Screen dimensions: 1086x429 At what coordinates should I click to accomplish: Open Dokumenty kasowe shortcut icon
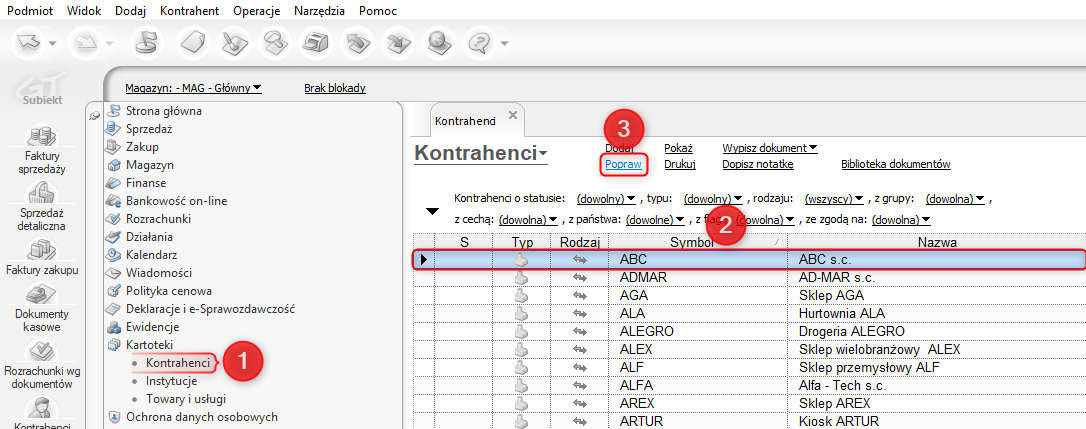42,296
